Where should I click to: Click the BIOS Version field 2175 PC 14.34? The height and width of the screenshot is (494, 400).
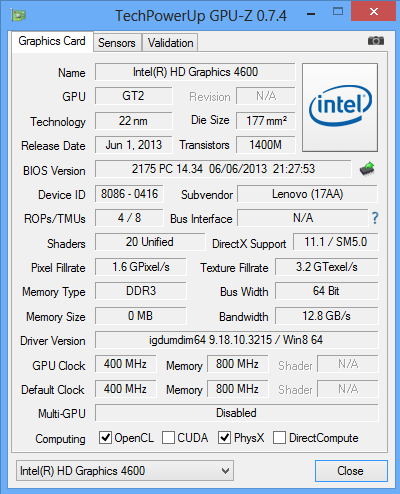tap(223, 169)
